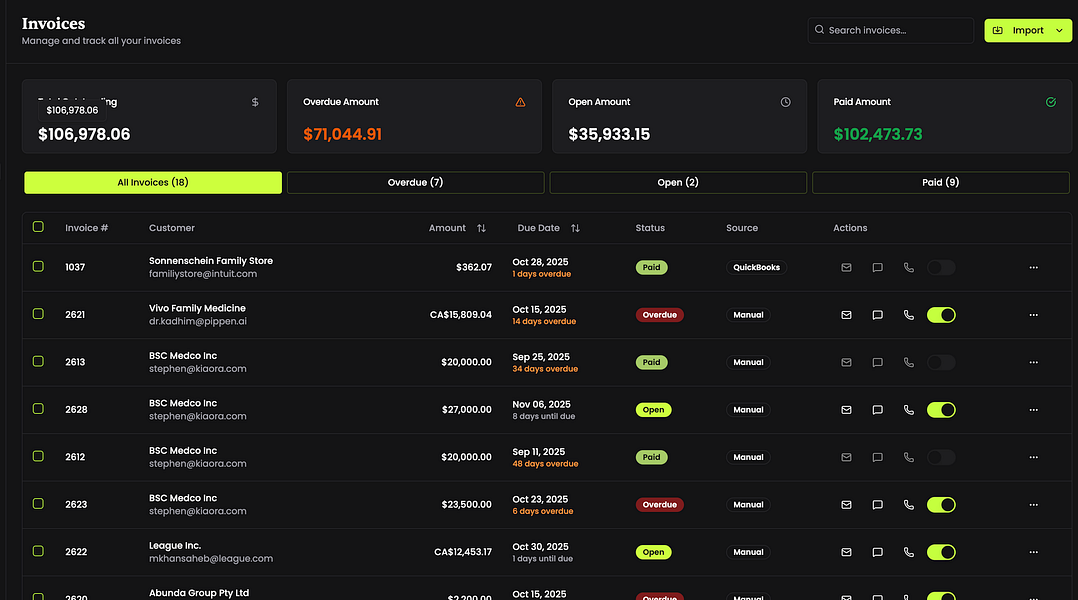Send email for invoice 2621
Viewport: 1078px width, 600px height.
(846, 315)
